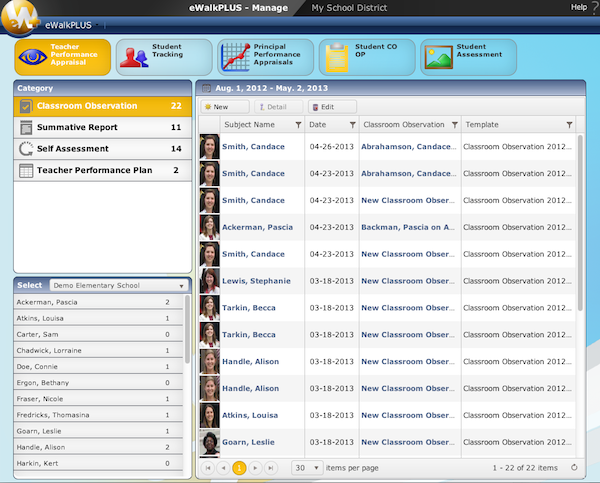This screenshot has height=483, width=600.
Task: Click the Classroom Observation checkbox icon
Action: [x=26, y=106]
